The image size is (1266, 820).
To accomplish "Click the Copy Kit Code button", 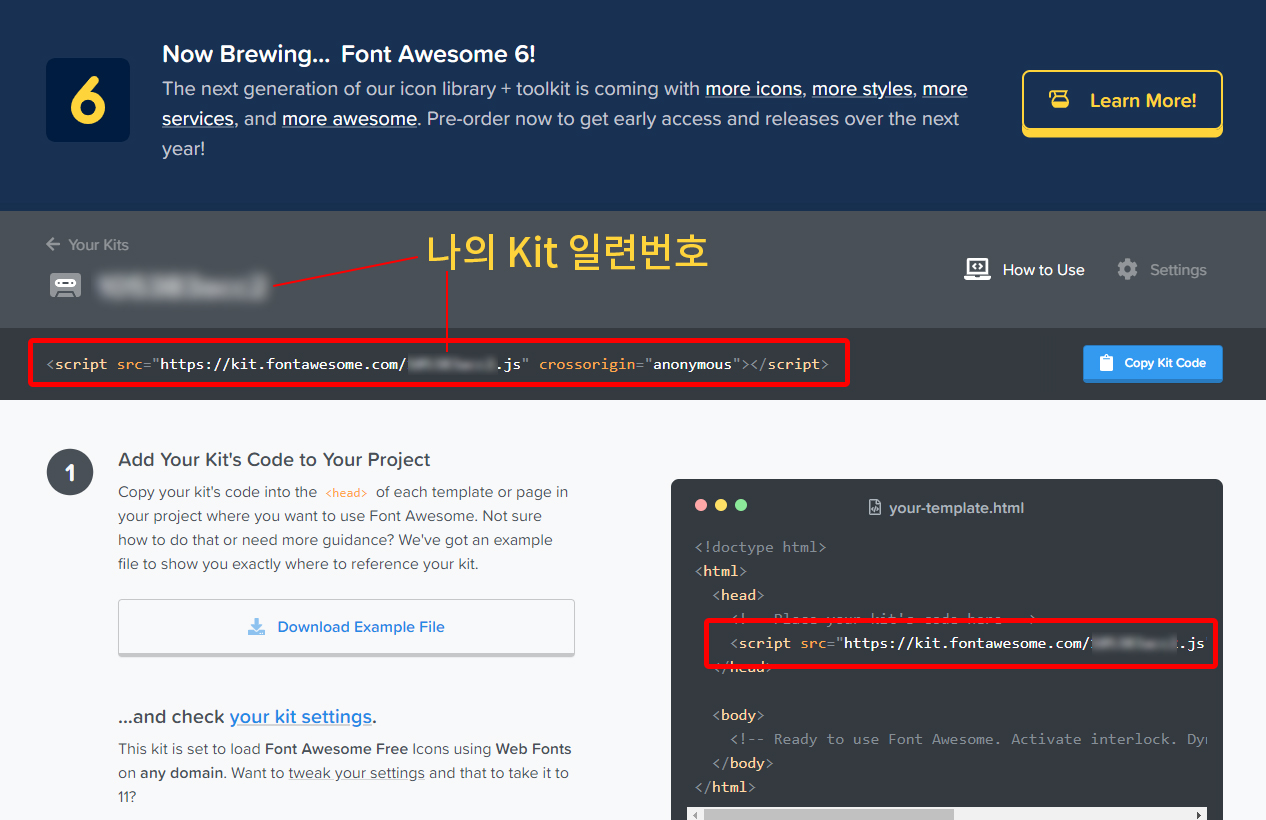I will point(1152,363).
